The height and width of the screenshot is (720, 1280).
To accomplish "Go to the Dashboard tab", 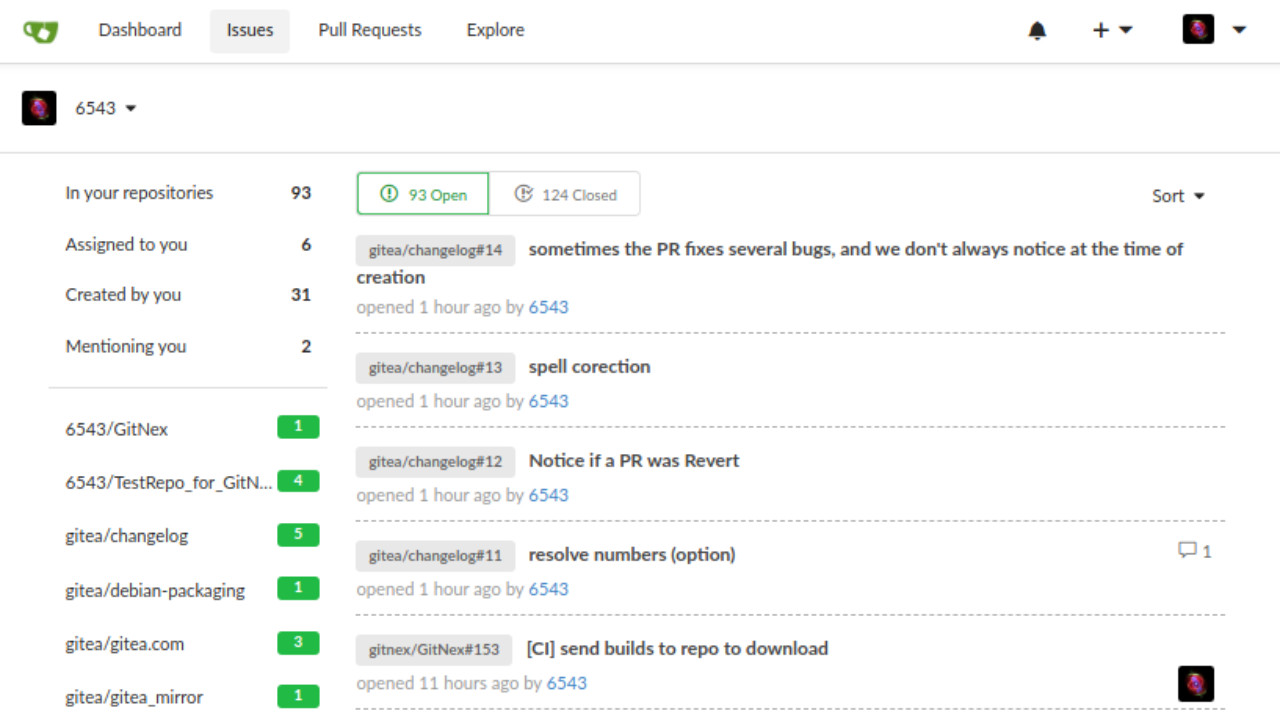I will coord(140,30).
